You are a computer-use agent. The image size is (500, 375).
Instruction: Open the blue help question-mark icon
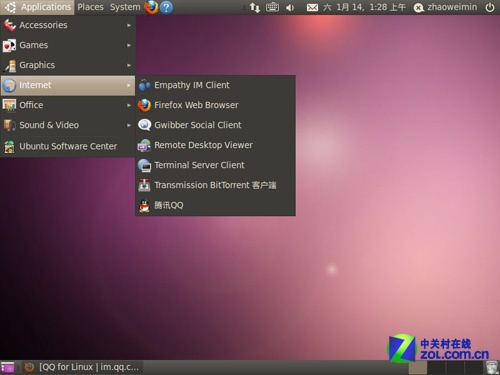pyautogui.click(x=166, y=7)
